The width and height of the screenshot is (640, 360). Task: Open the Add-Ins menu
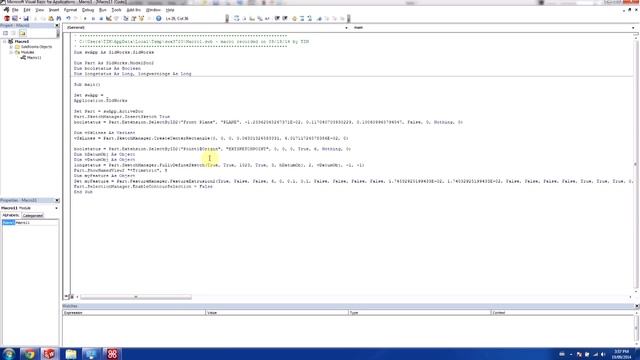pos(133,10)
